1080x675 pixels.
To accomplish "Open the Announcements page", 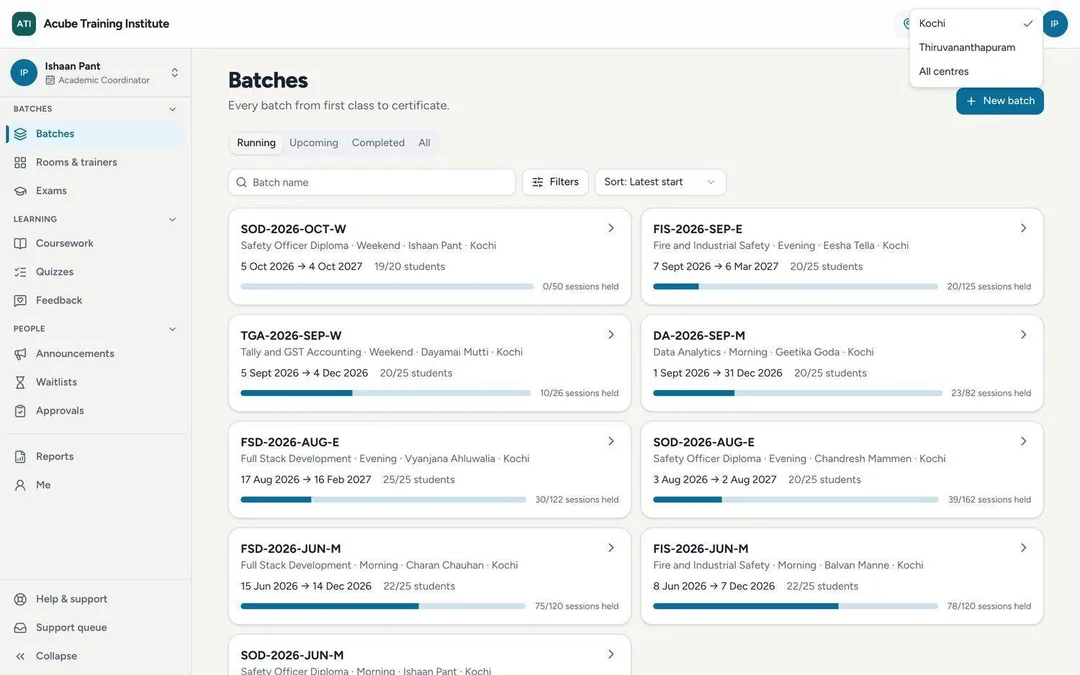I will click(x=95, y=353).
